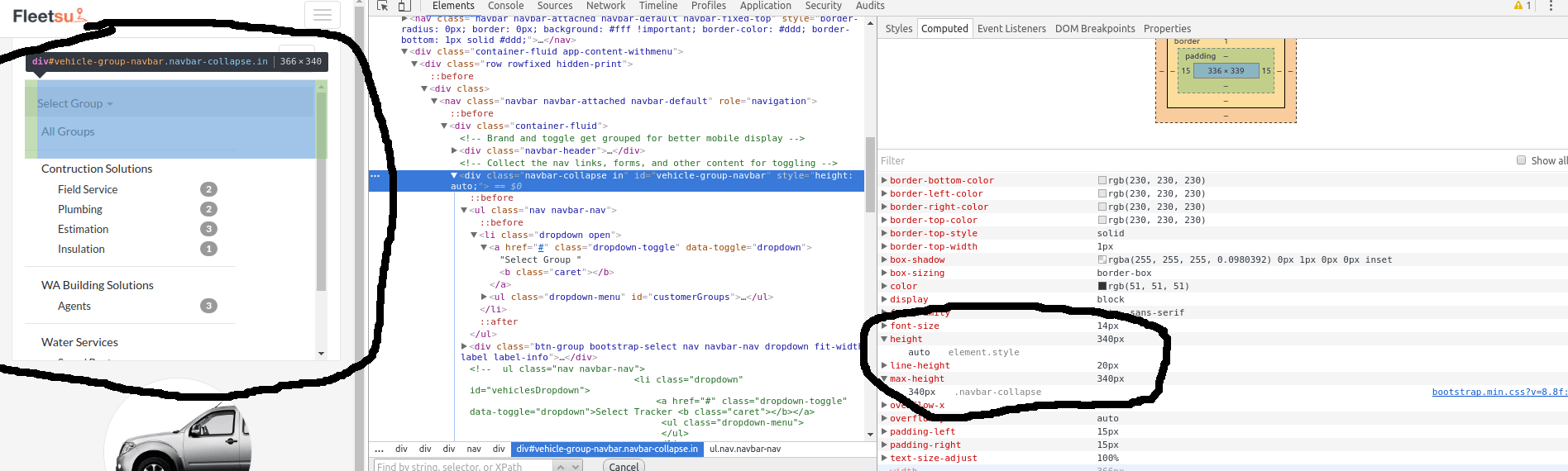1568x471 pixels.
Task: Choose the Insulation group
Action: pos(81,249)
